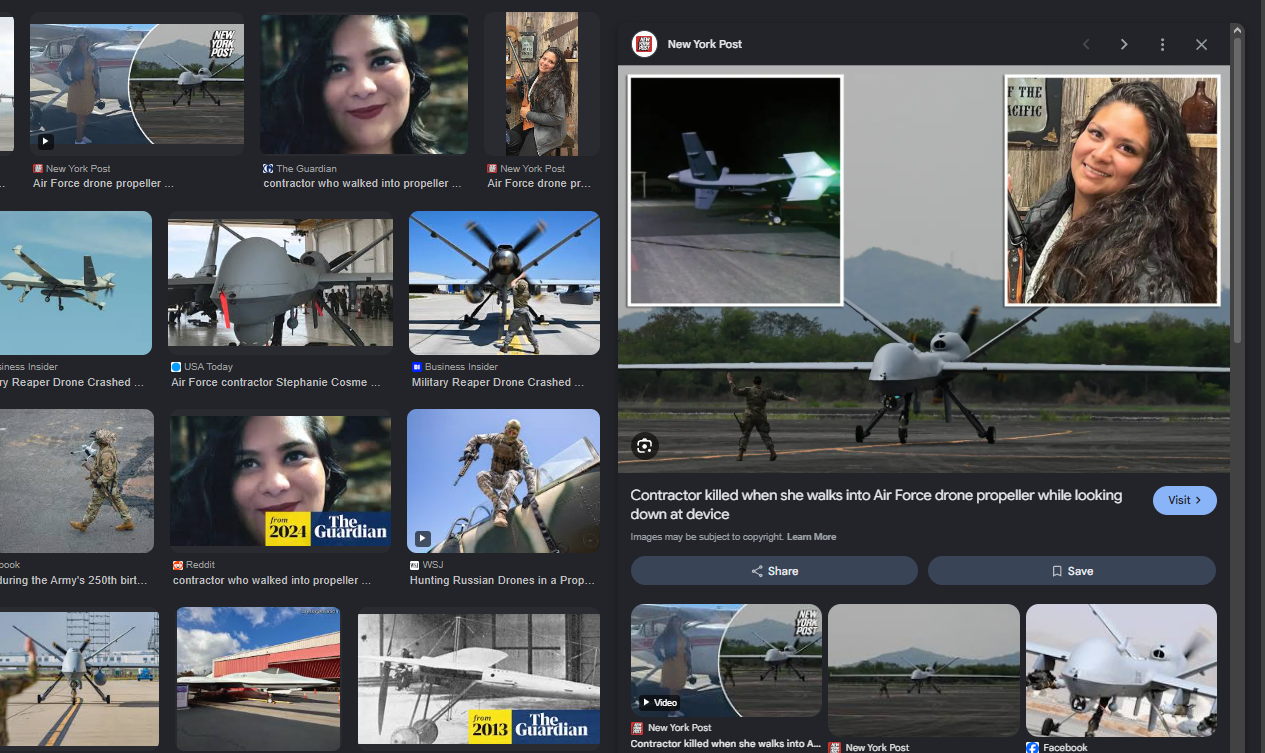The width and height of the screenshot is (1265, 753).
Task: Open the blue-sky Reaper drone in flight image
Action: click(x=76, y=283)
